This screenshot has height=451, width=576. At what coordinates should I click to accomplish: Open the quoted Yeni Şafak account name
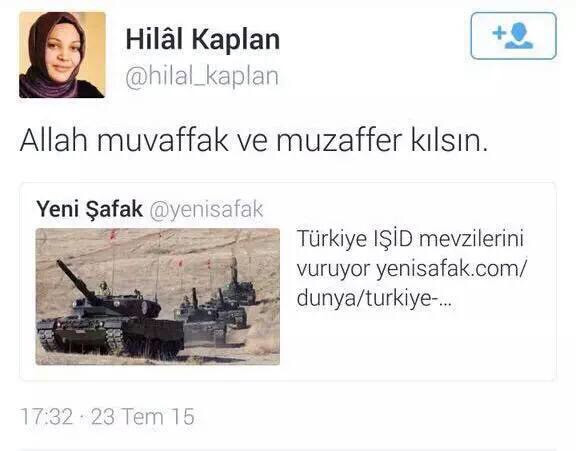coord(89,209)
